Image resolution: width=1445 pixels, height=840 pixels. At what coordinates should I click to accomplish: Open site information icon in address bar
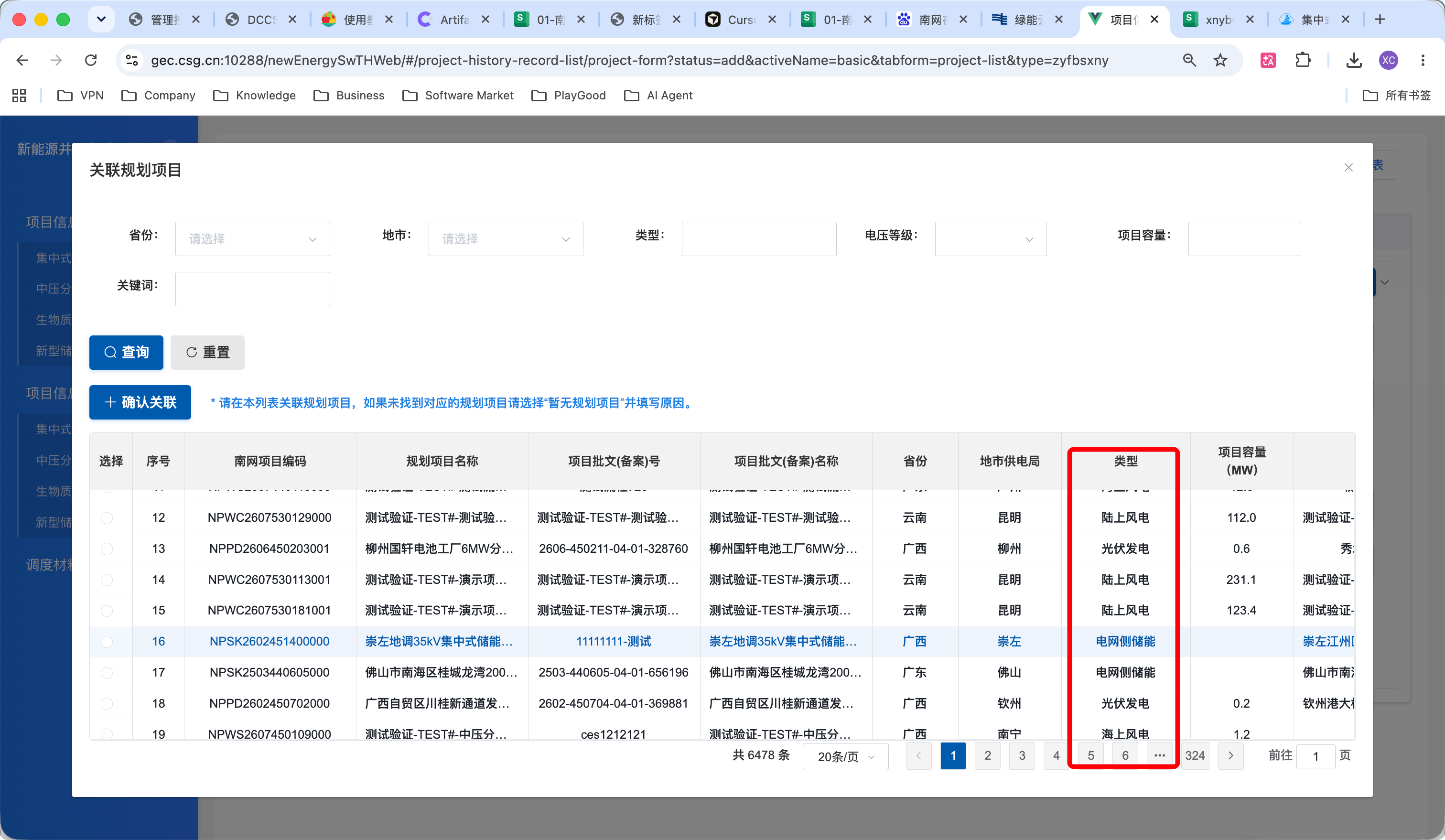pyautogui.click(x=132, y=60)
